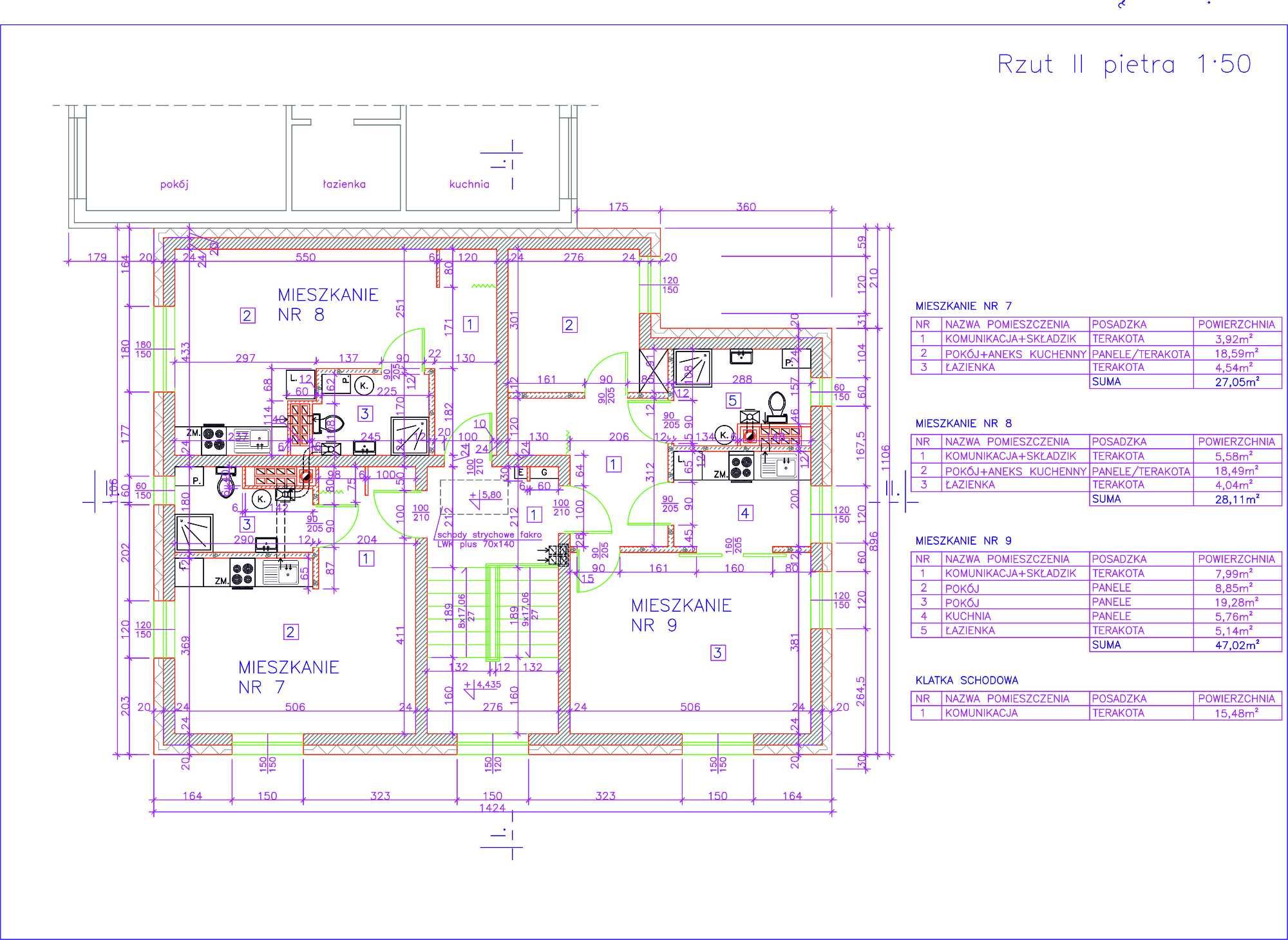
Task: Click the toilet symbol in the apartment 9 bathroom
Action: (x=777, y=406)
